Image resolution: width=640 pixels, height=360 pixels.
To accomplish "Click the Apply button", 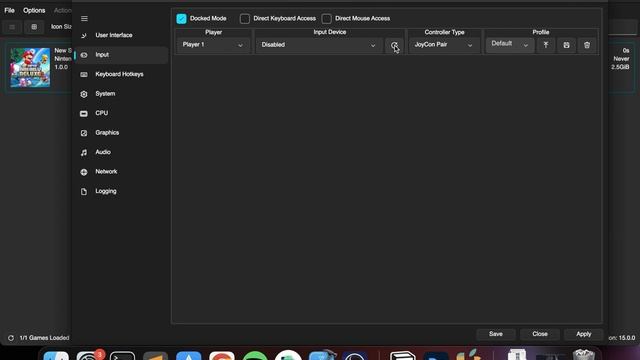I will pos(584,334).
